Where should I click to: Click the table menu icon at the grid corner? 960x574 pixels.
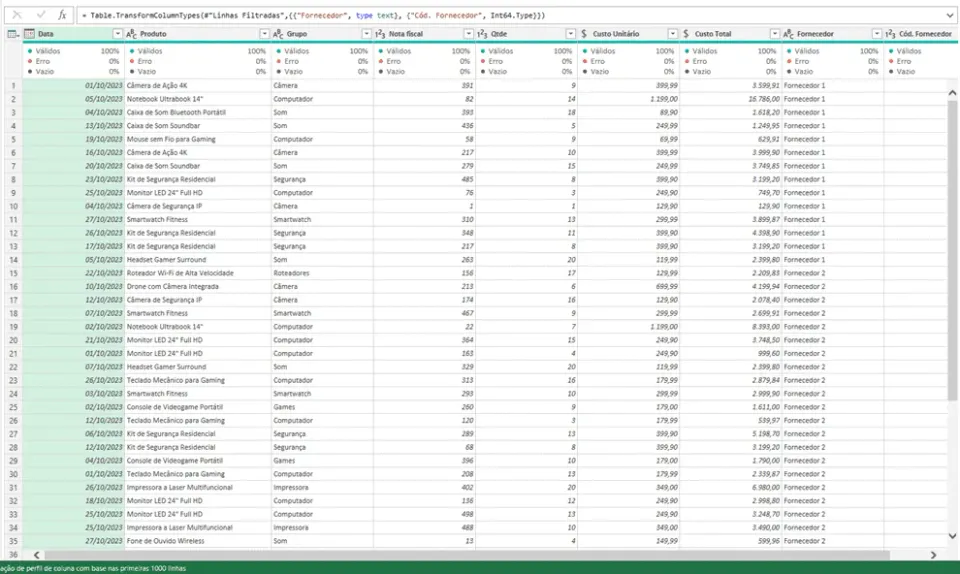(13, 34)
